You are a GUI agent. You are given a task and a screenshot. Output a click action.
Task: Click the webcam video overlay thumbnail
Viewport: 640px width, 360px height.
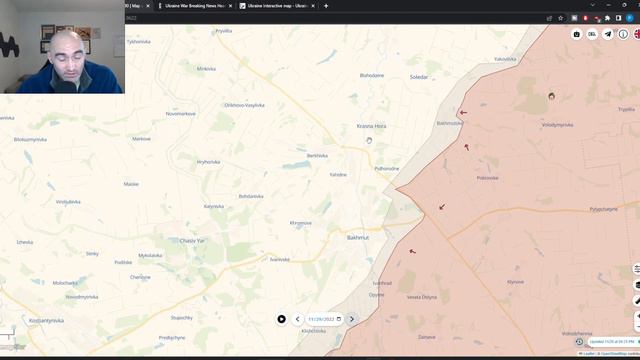[62, 47]
